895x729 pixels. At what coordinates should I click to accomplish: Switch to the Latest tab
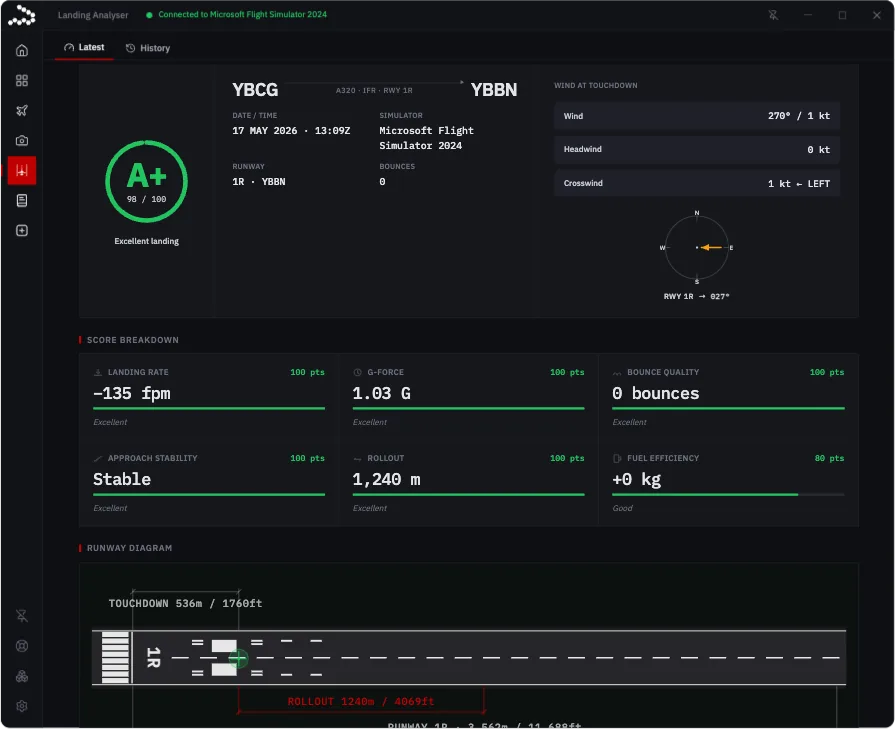coord(84,47)
